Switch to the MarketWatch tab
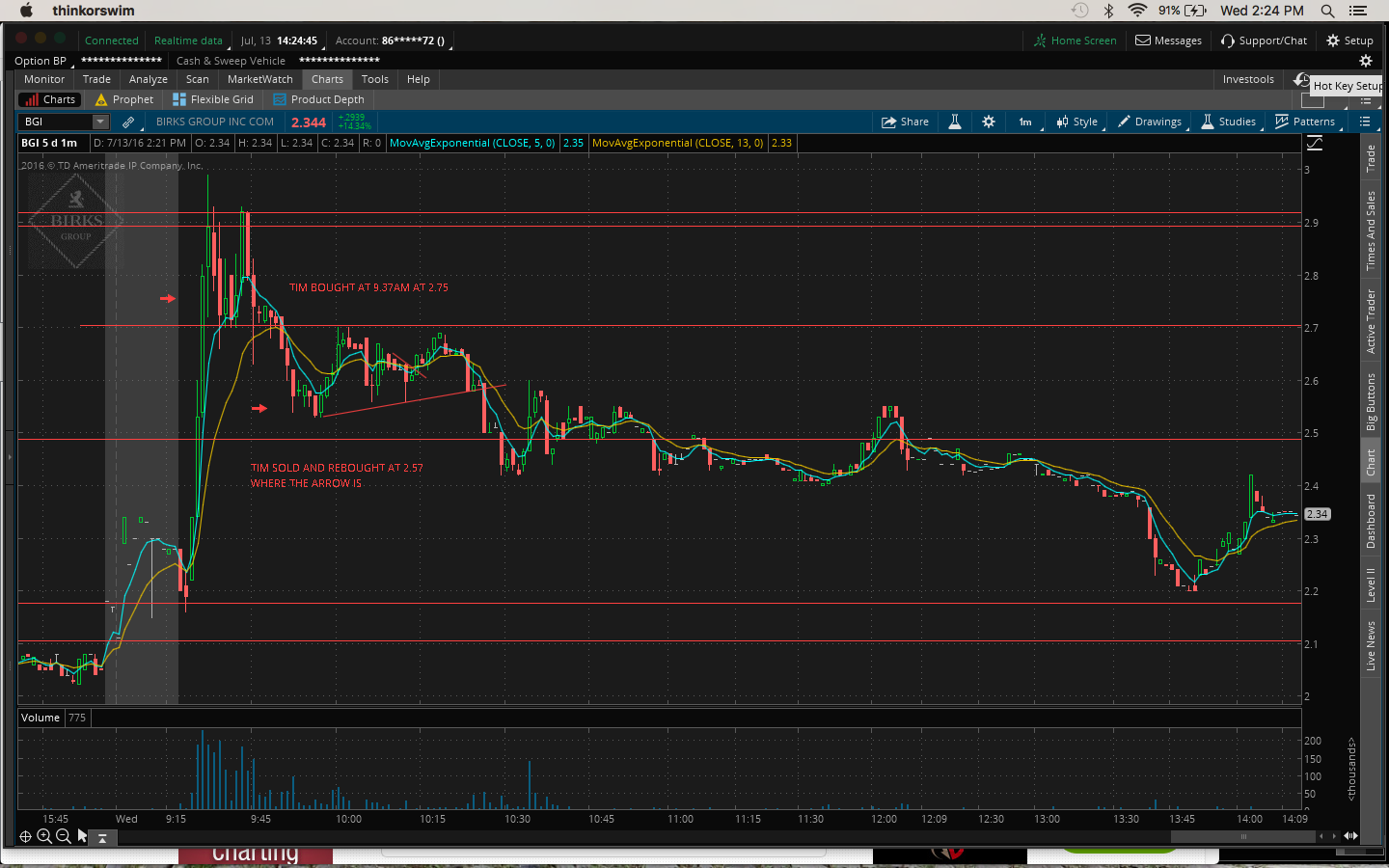The width and height of the screenshot is (1389, 868). (x=259, y=79)
